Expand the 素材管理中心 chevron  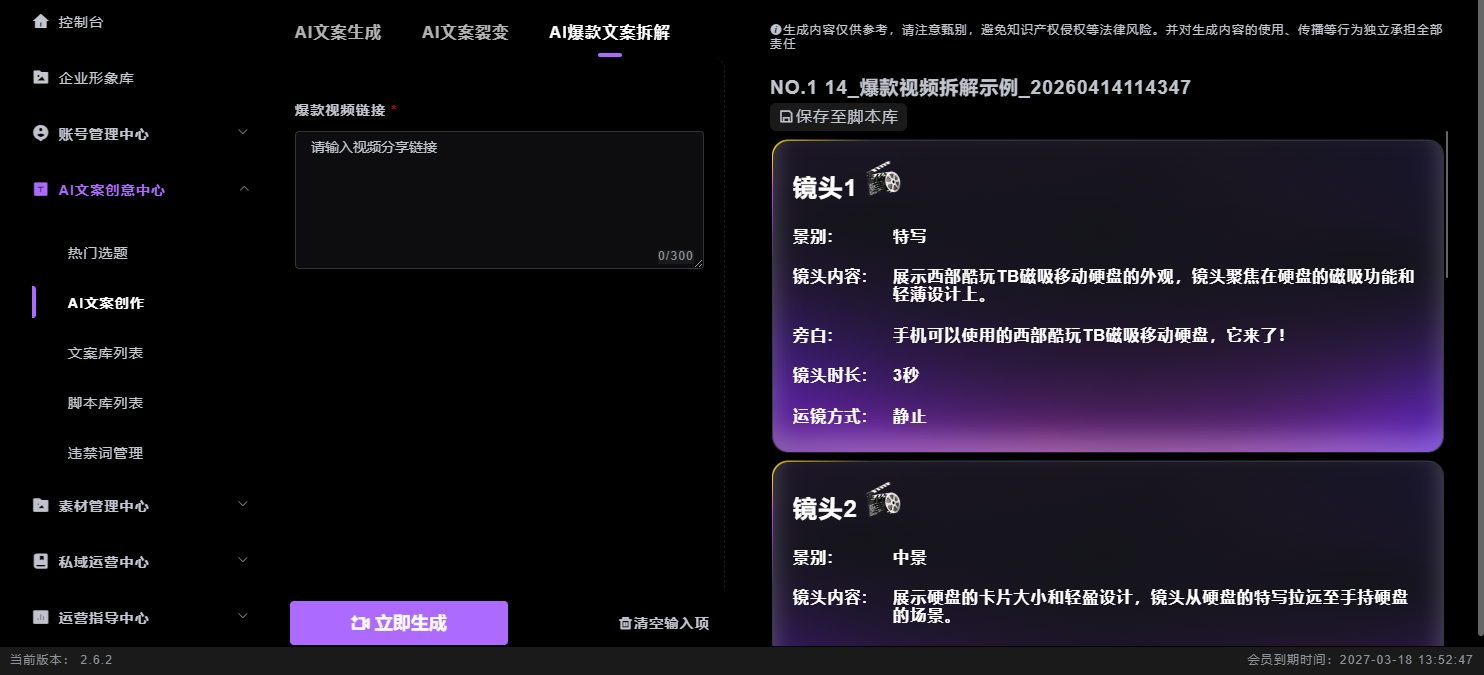point(243,504)
